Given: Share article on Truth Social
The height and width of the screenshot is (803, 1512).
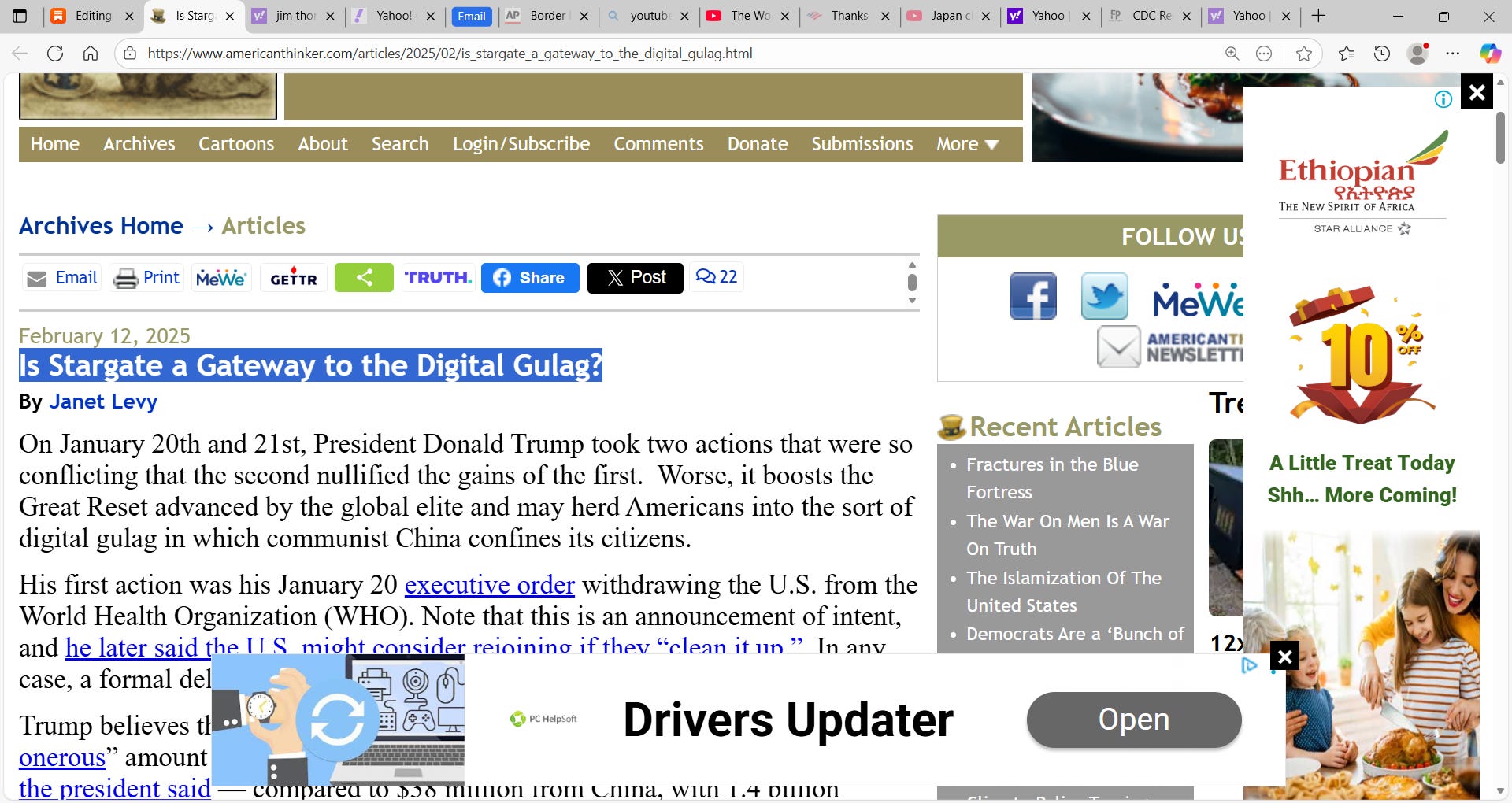Looking at the screenshot, I should coord(438,278).
